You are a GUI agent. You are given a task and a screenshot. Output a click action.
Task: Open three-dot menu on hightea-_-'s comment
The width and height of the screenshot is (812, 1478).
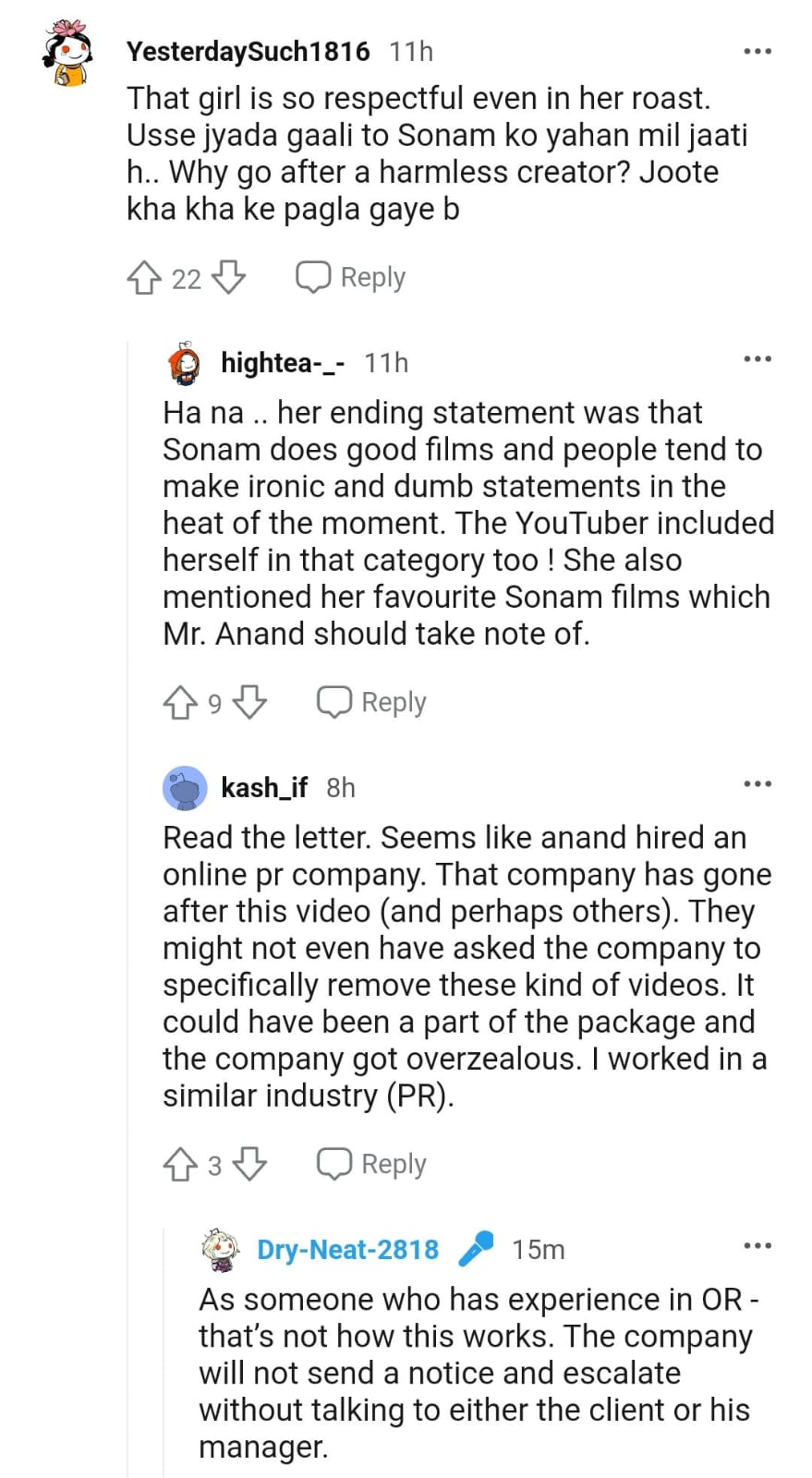click(x=757, y=359)
